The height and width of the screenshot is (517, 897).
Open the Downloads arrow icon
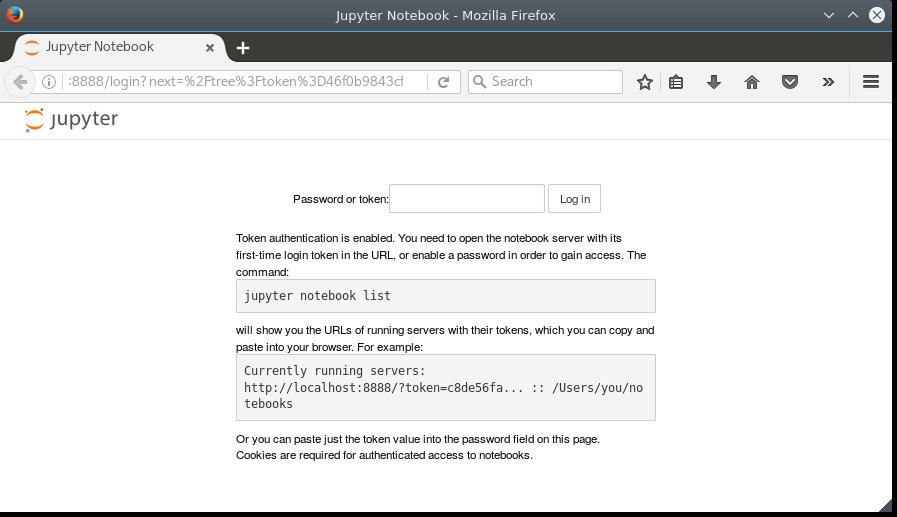(713, 82)
